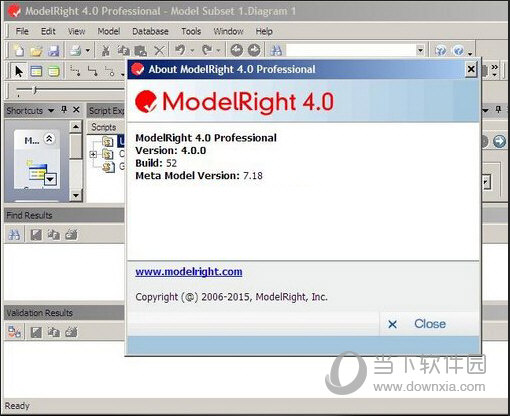
Task: Click into the toolbar search input field
Action: click(x=351, y=50)
